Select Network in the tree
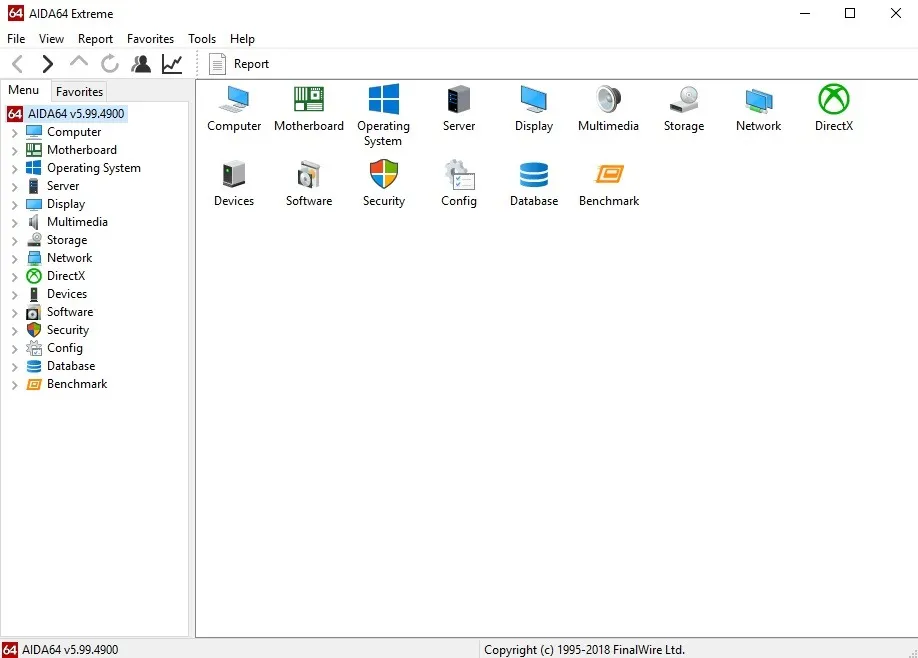The image size is (918, 658). 69,258
